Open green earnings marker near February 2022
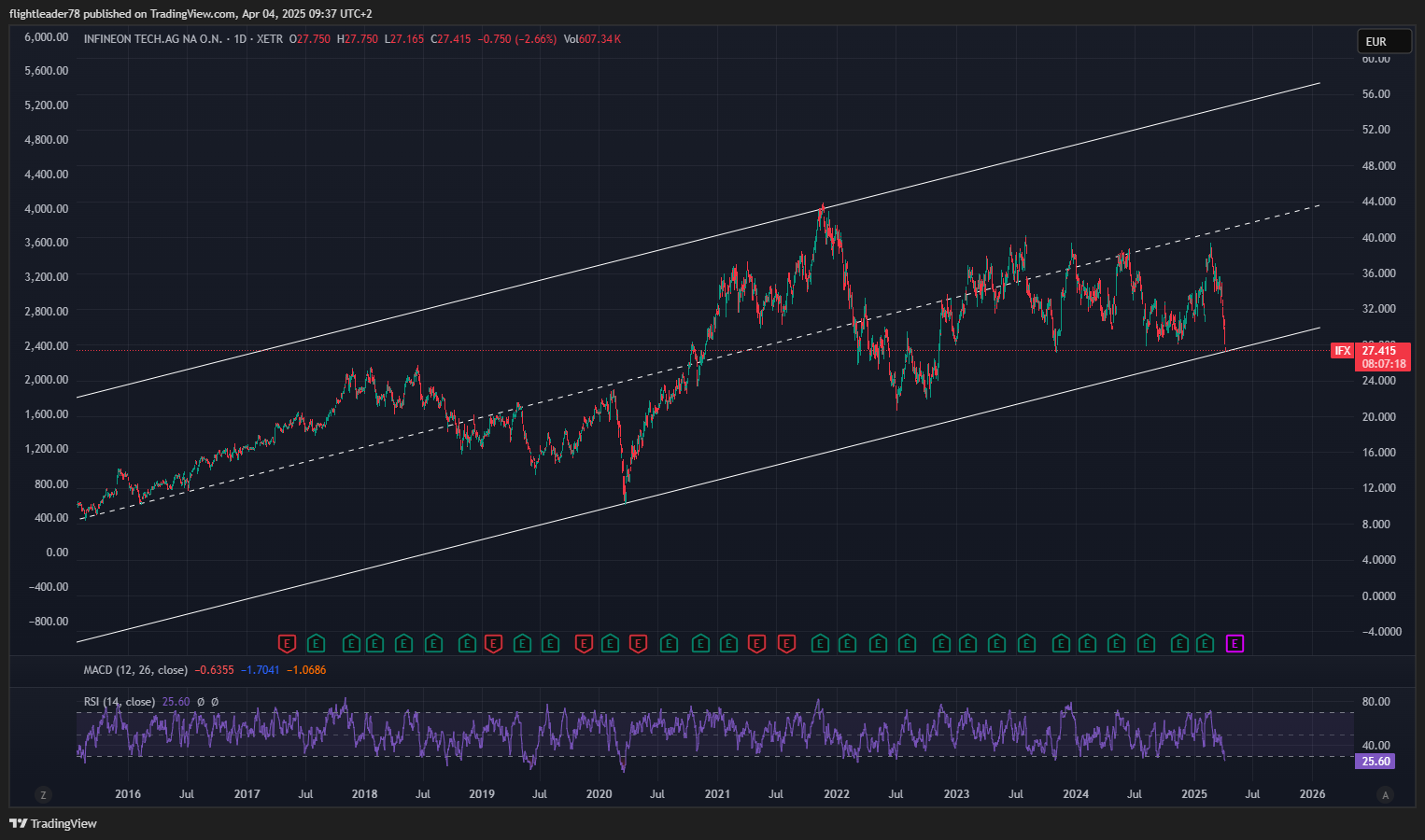The width and height of the screenshot is (1425, 840). [x=847, y=643]
